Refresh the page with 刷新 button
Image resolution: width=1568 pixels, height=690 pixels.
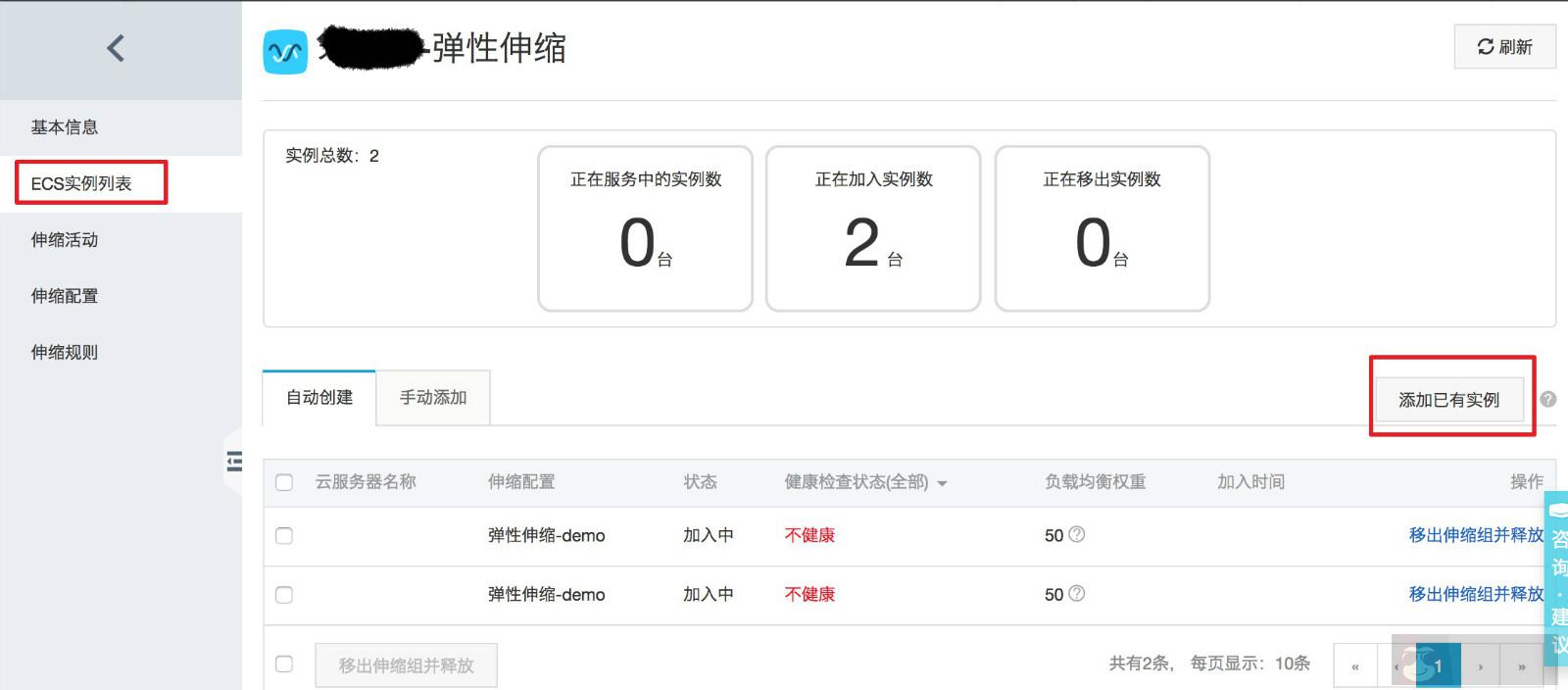(x=1504, y=47)
